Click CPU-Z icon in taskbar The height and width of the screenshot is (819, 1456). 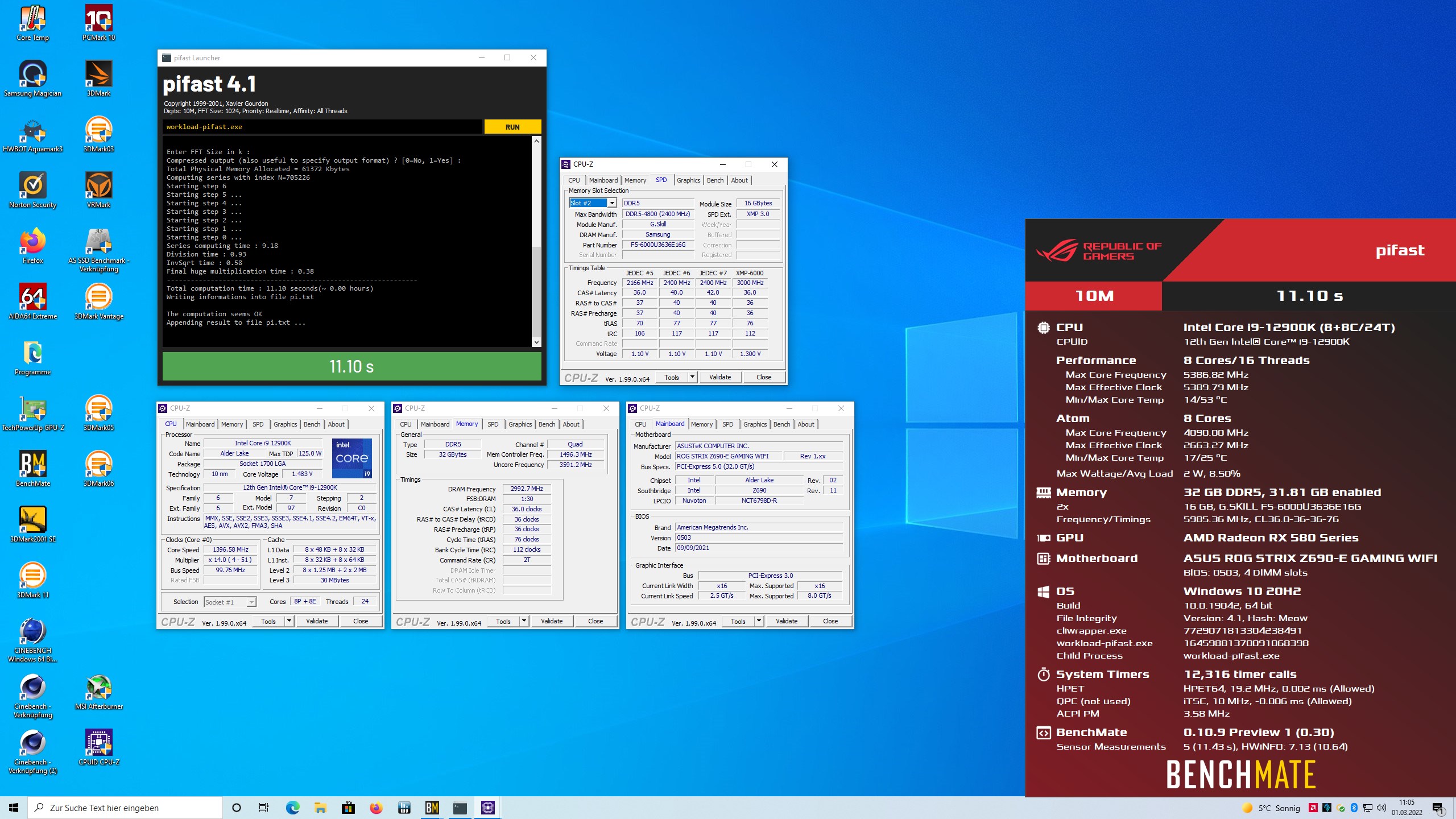pos(488,808)
